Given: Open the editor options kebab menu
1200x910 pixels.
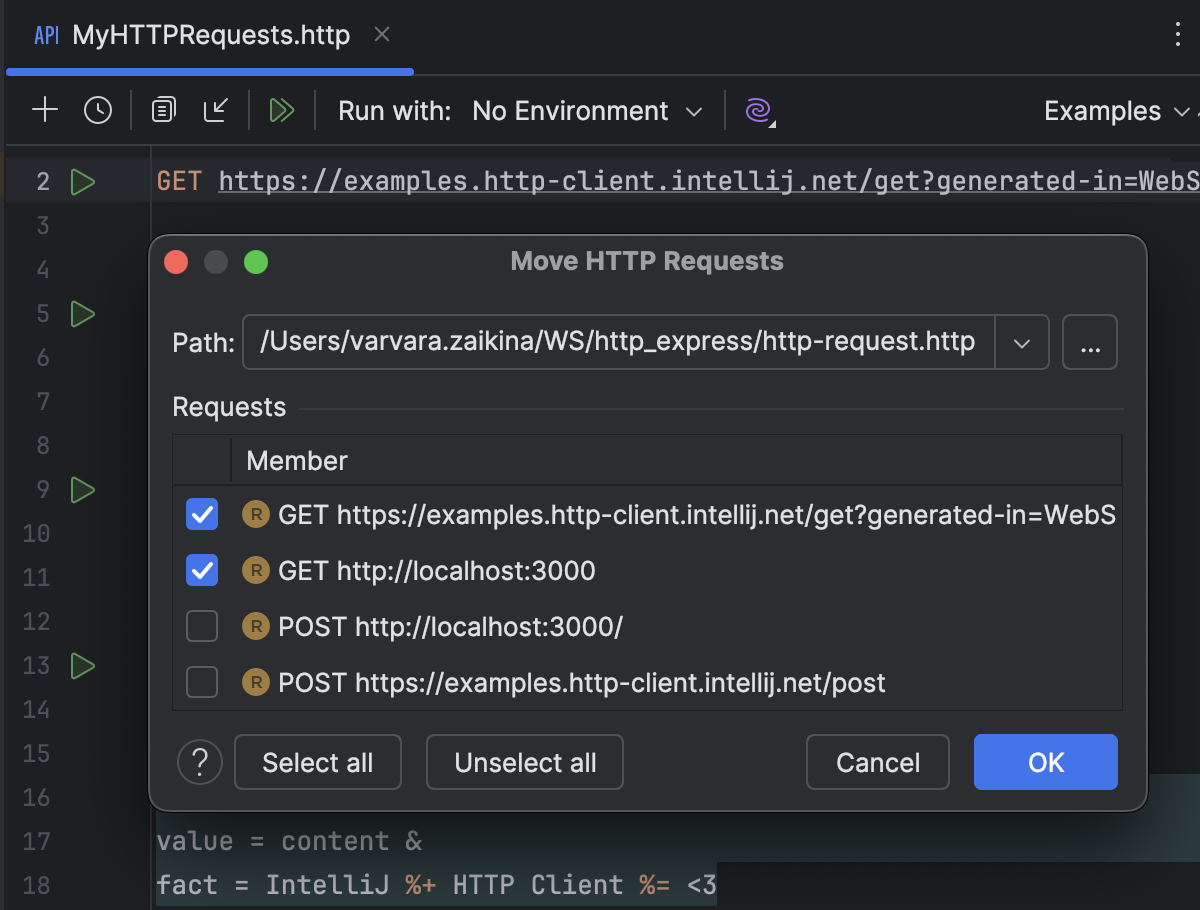Looking at the screenshot, I should click(1177, 35).
